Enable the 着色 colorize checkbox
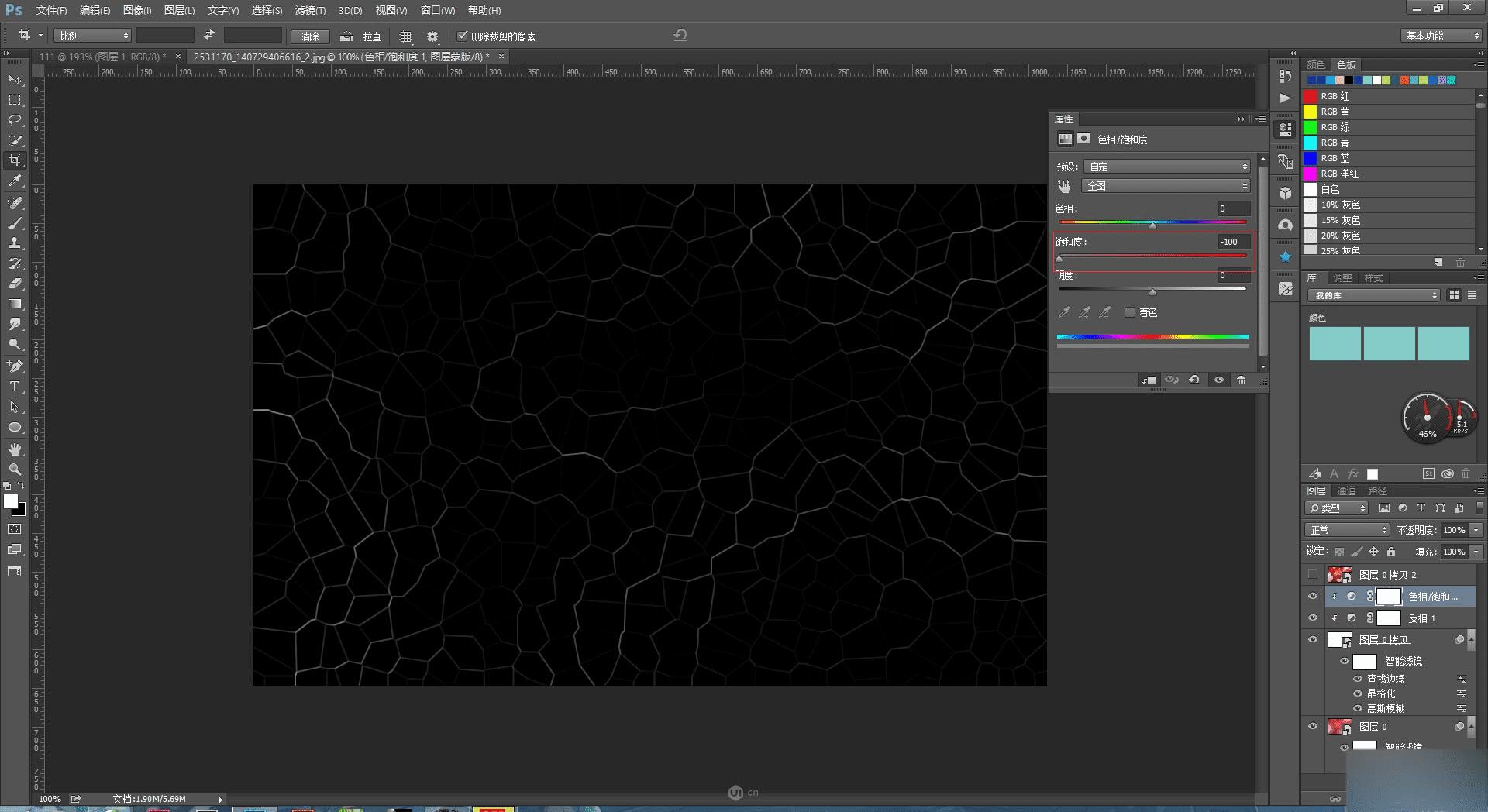1488x812 pixels. point(1130,312)
